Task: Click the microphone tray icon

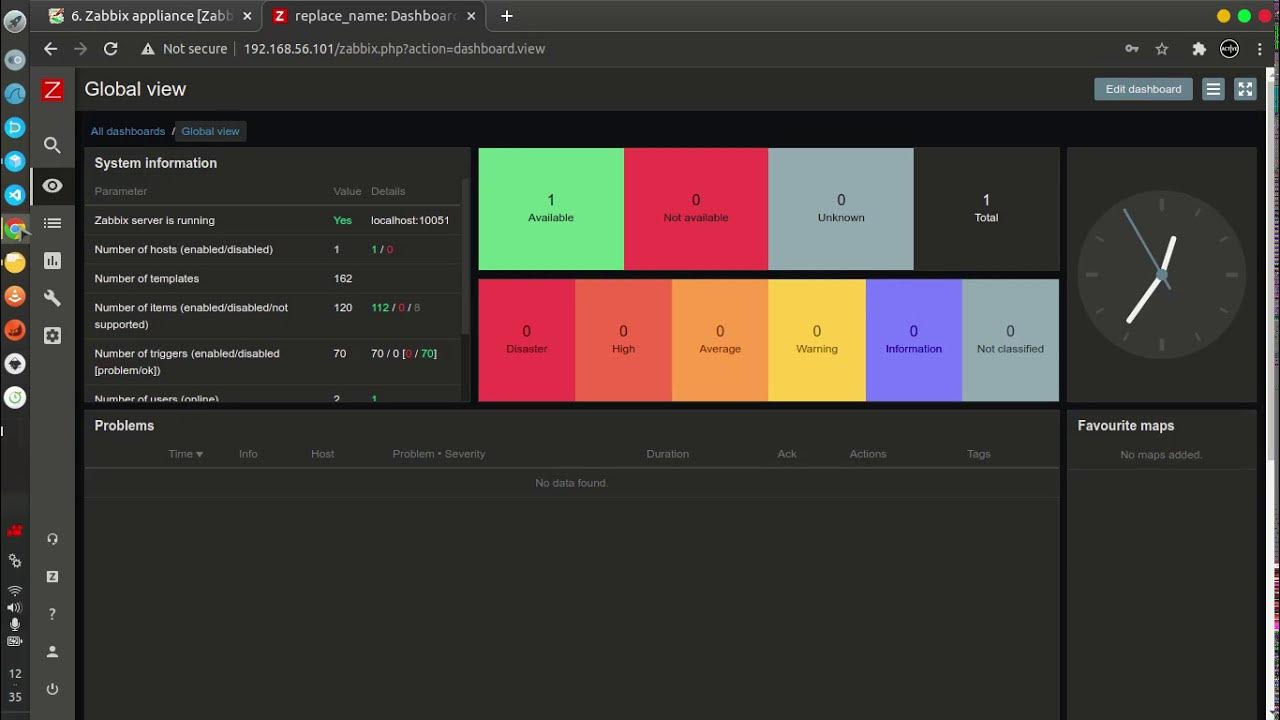Action: [15, 624]
